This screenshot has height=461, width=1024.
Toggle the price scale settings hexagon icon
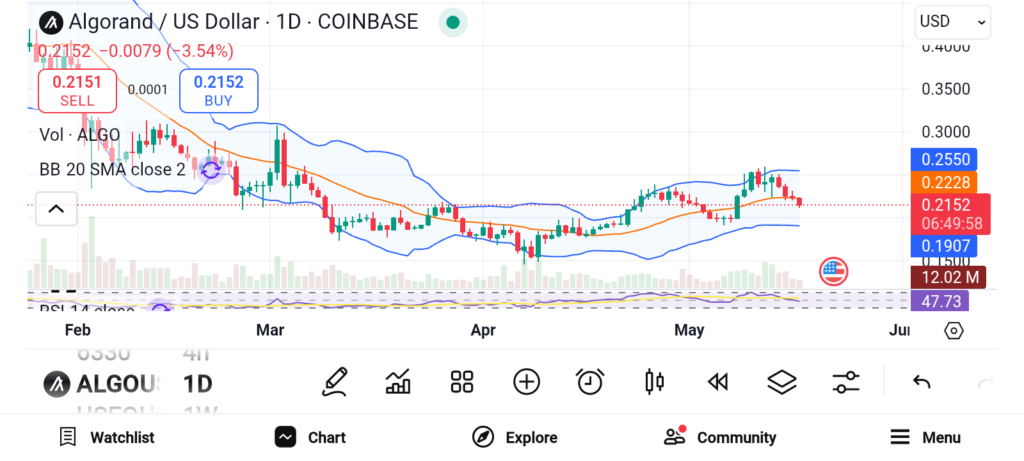[x=954, y=331]
